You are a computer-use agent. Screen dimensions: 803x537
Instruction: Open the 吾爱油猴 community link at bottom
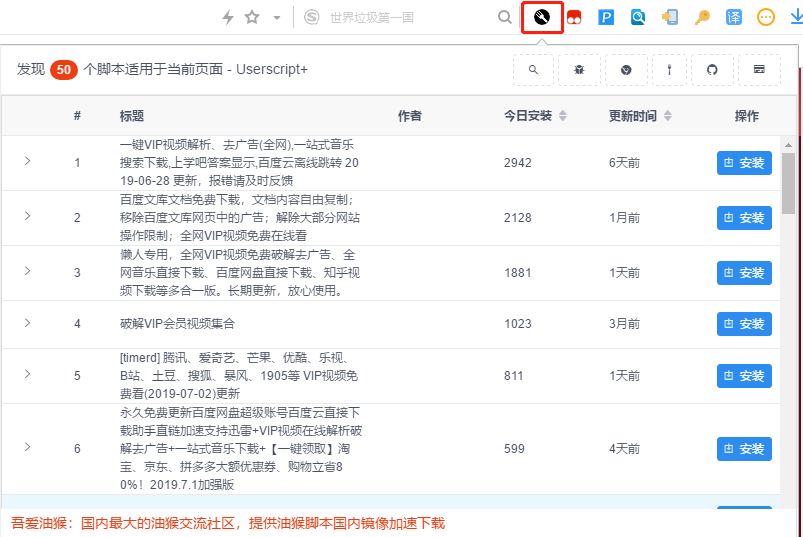(228, 523)
